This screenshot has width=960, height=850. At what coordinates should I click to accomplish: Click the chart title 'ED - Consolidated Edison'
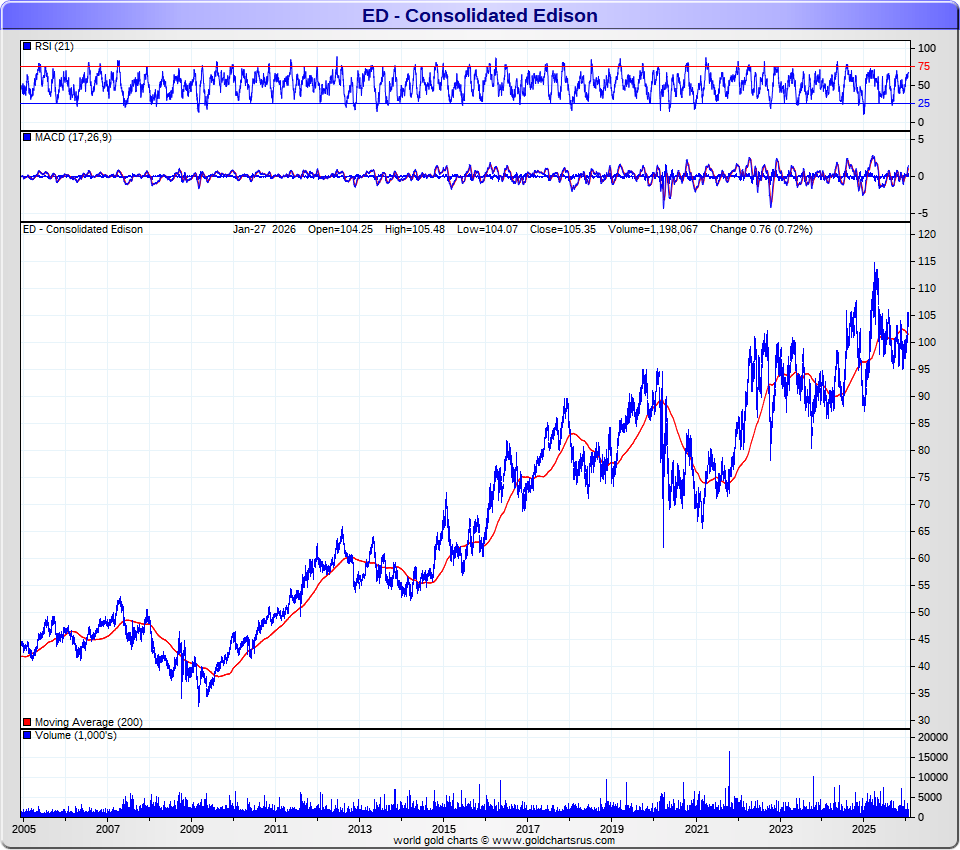(x=479, y=15)
